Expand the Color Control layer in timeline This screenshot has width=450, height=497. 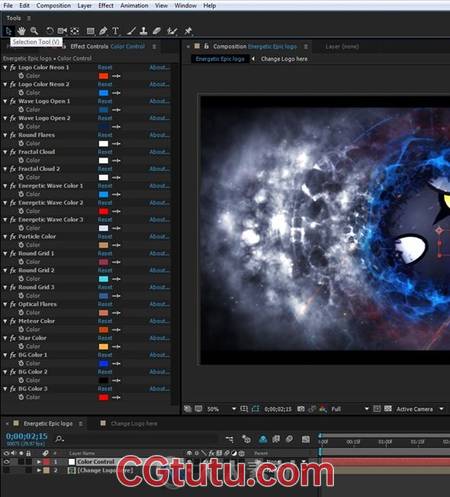pyautogui.click(x=39, y=462)
